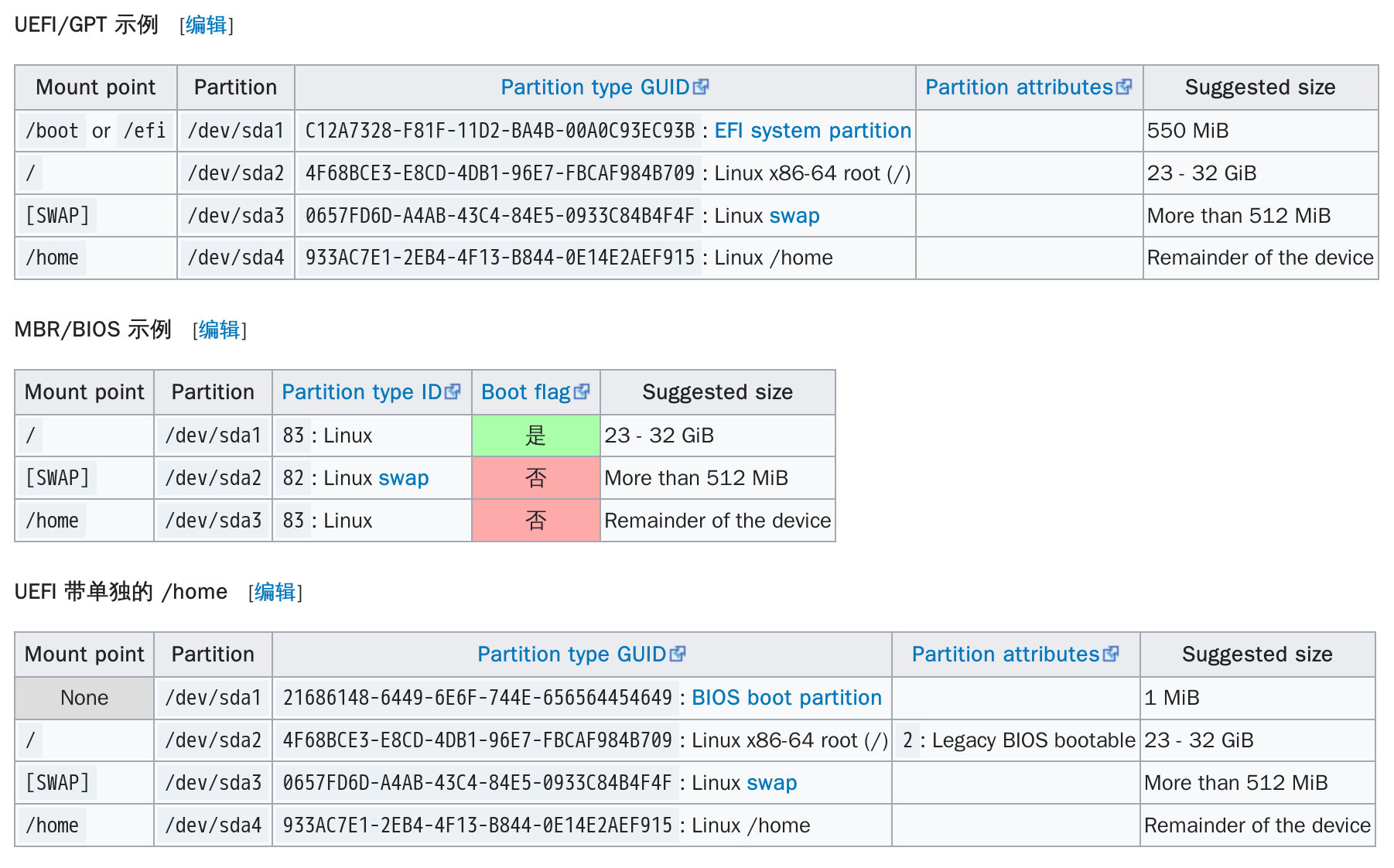Image resolution: width=1394 pixels, height=868 pixels.
Task: Click the 否 cell in the MBR /home row
Action: (x=535, y=521)
